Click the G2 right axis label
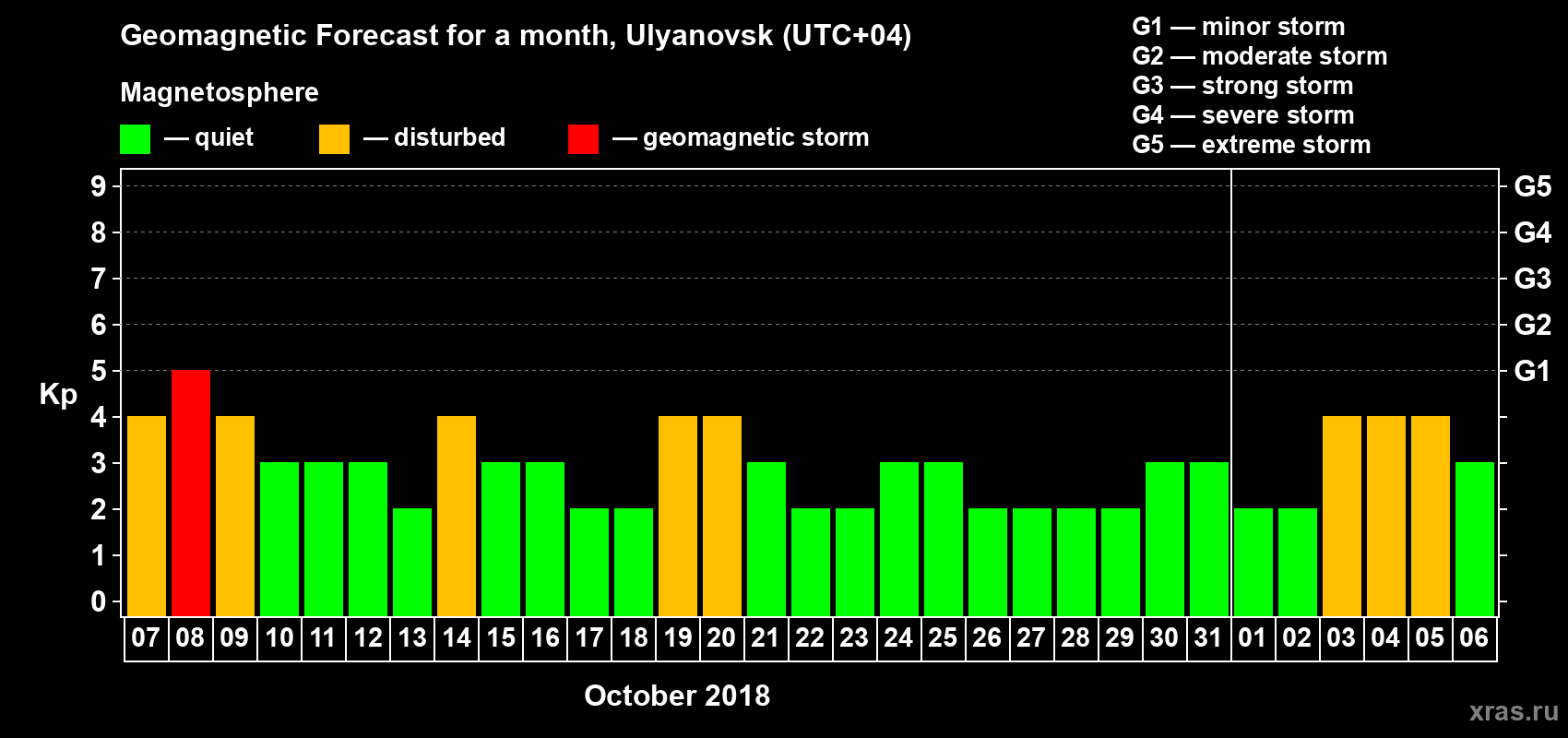This screenshot has width=1568, height=738. click(1532, 325)
